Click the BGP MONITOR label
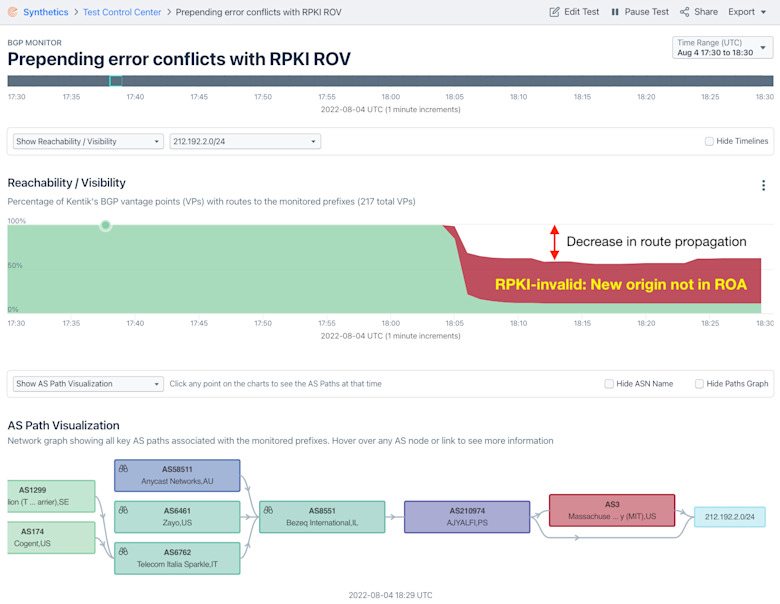This screenshot has width=780, height=604. click(x=34, y=43)
